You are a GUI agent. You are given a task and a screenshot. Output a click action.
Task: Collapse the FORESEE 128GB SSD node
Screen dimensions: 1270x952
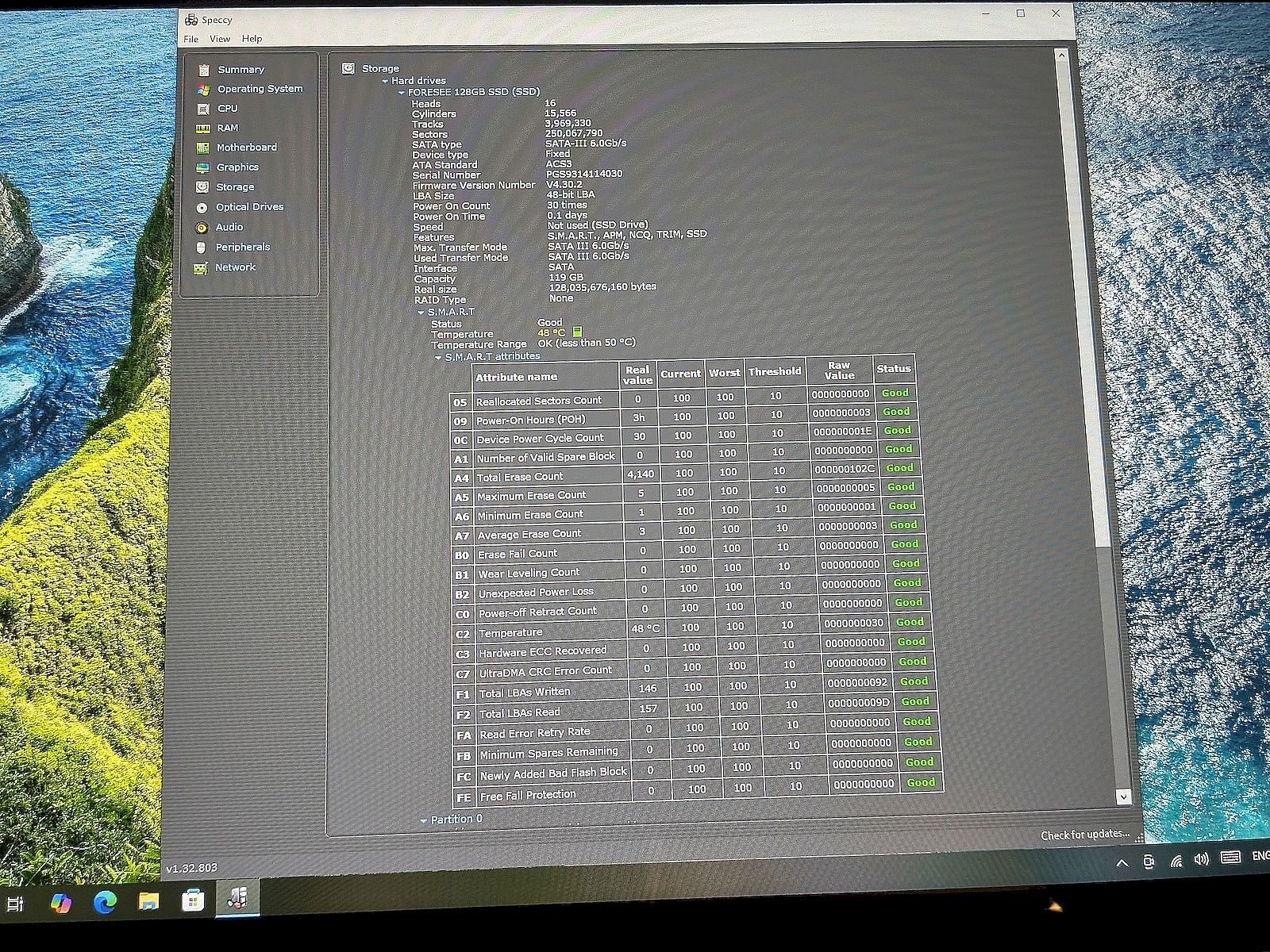[x=402, y=93]
